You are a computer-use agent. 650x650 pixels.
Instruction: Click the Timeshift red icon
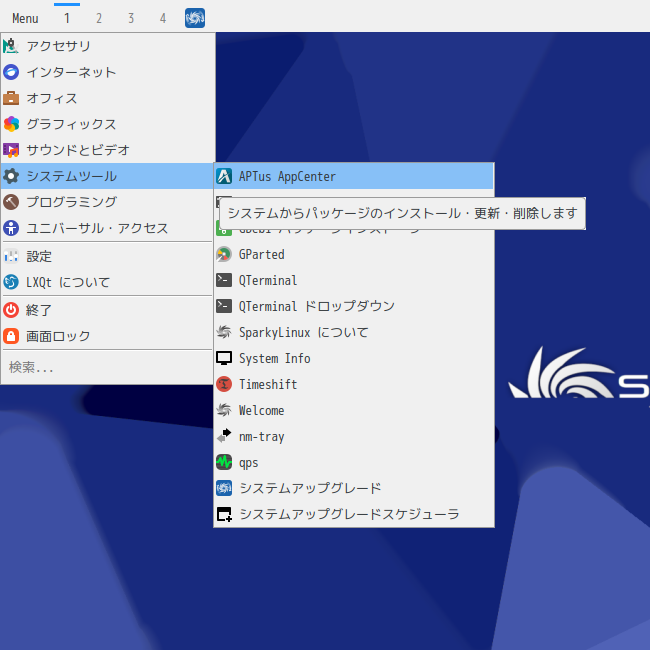tap(224, 384)
